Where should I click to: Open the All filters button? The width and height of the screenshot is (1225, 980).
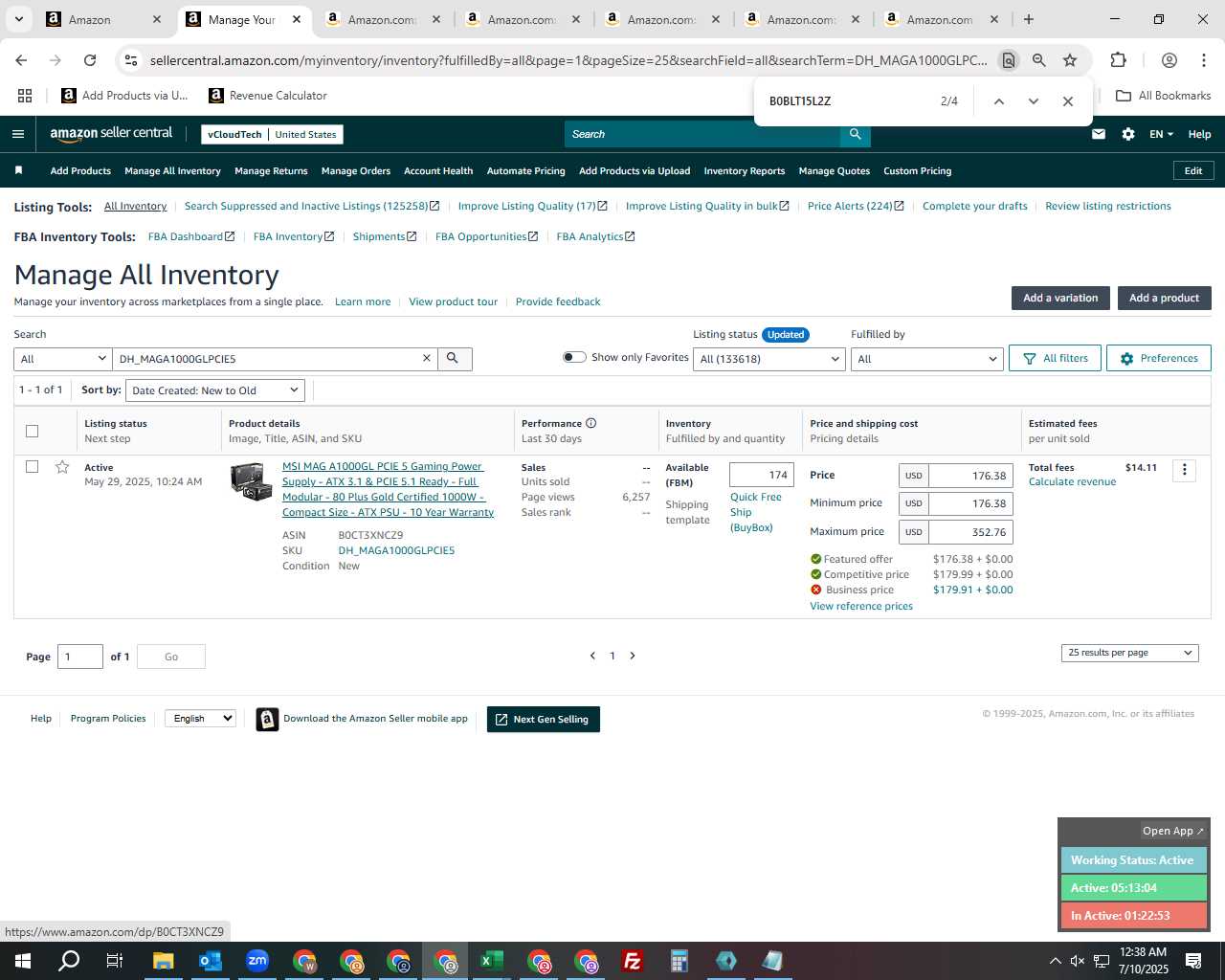pyautogui.click(x=1055, y=358)
